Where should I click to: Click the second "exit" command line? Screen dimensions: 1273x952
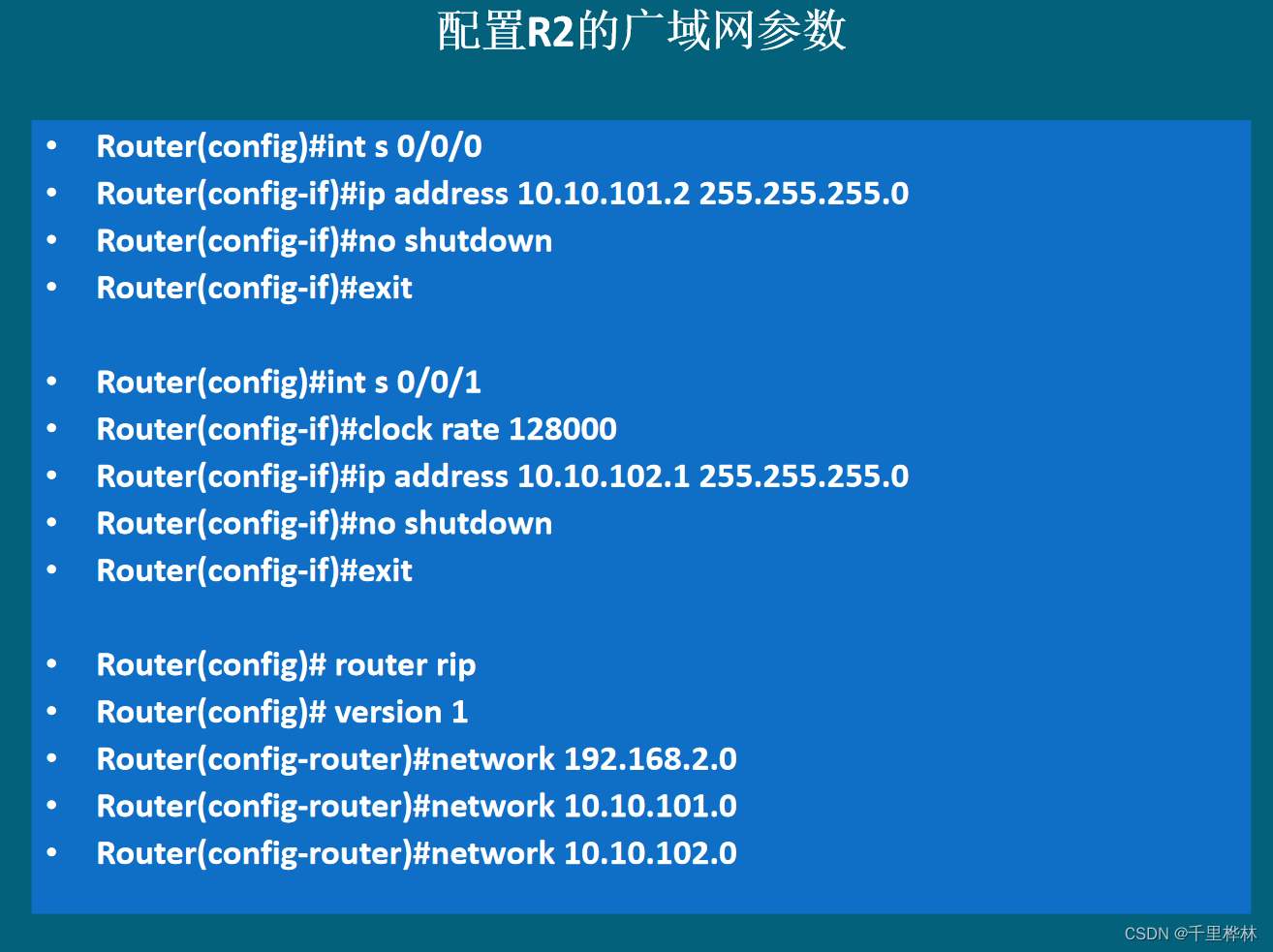(254, 570)
